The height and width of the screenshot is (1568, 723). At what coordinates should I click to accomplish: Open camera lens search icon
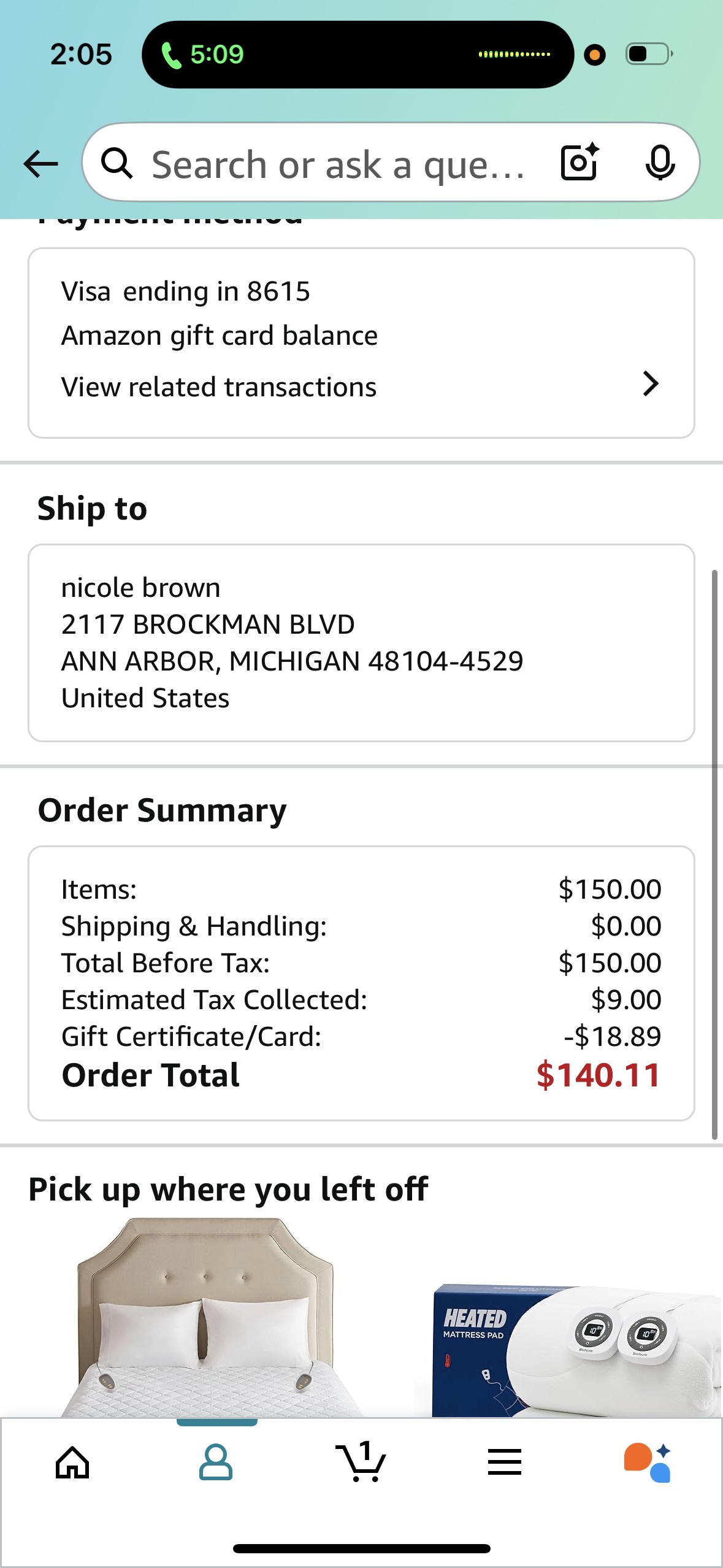(580, 162)
